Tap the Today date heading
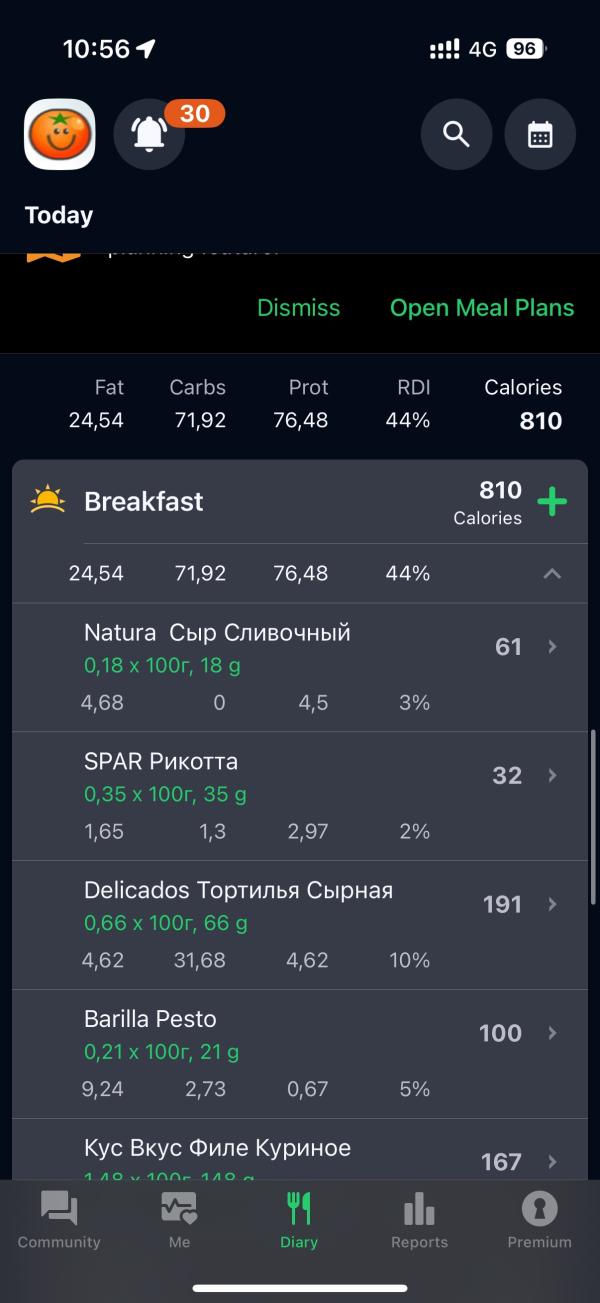The image size is (600, 1303). tap(59, 215)
